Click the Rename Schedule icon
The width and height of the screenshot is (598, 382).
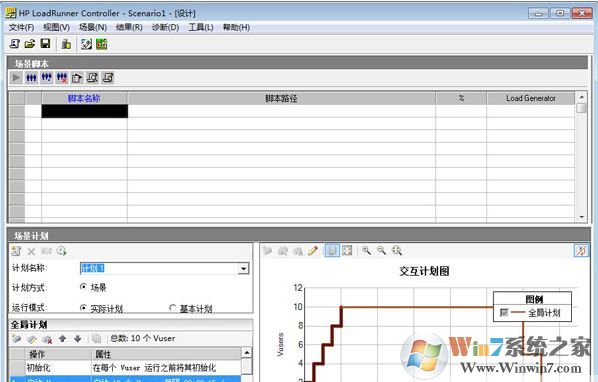[47, 251]
